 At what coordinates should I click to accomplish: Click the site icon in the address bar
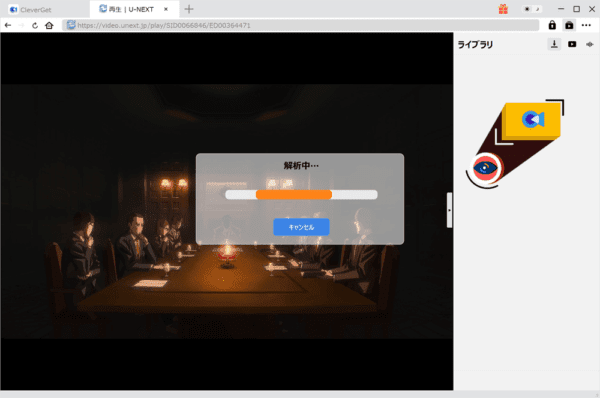[71, 25]
